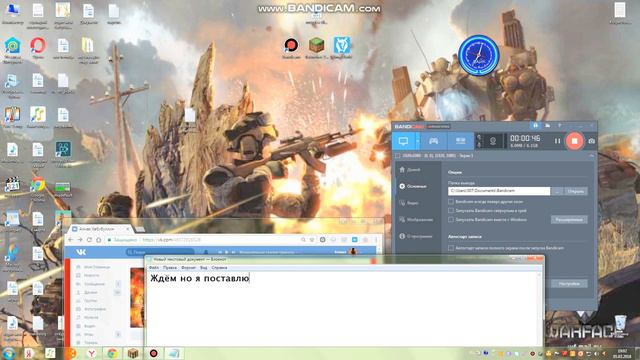Open Сообщения in VK sidebar

click(91, 284)
